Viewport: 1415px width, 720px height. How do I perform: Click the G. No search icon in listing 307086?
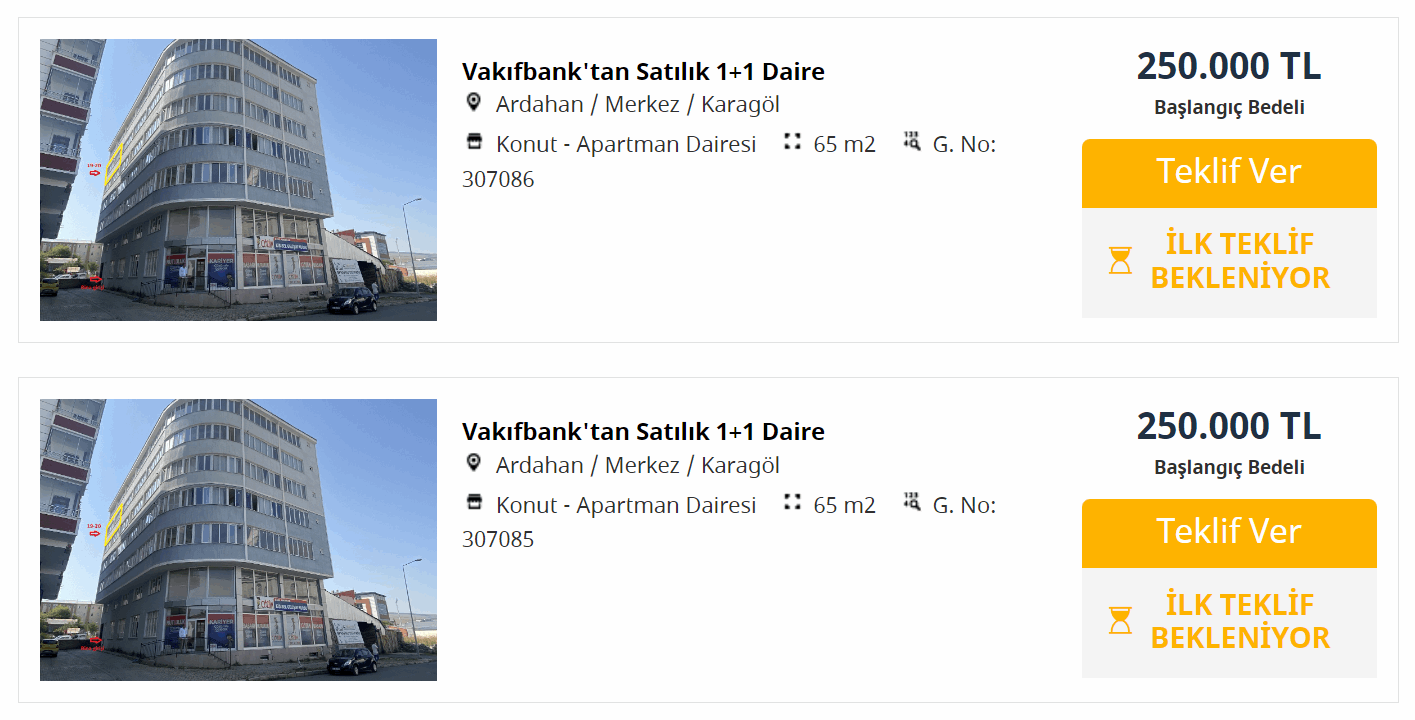click(912, 141)
